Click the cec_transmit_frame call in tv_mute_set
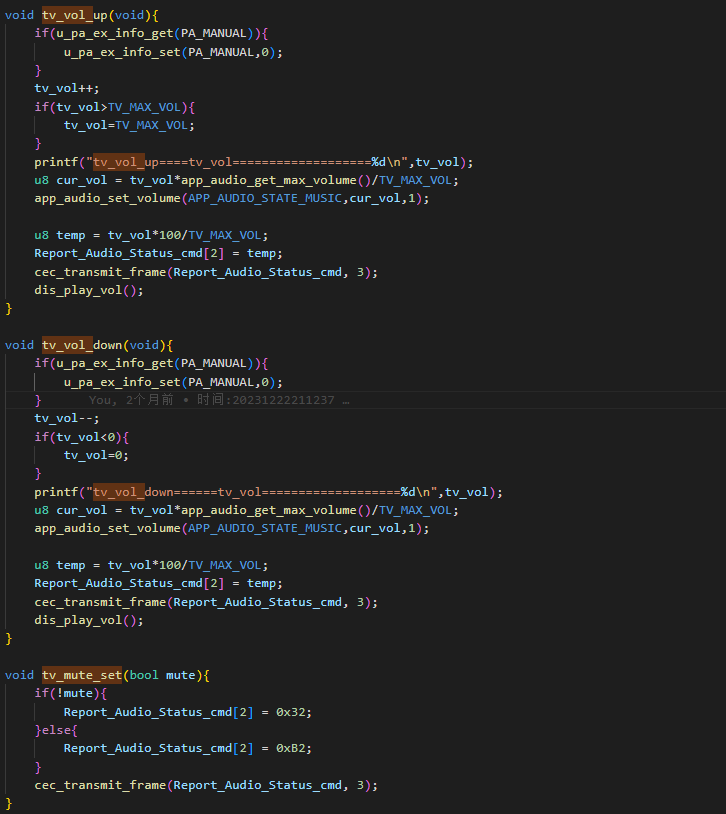Viewport: 726px width, 814px height. pos(206,785)
